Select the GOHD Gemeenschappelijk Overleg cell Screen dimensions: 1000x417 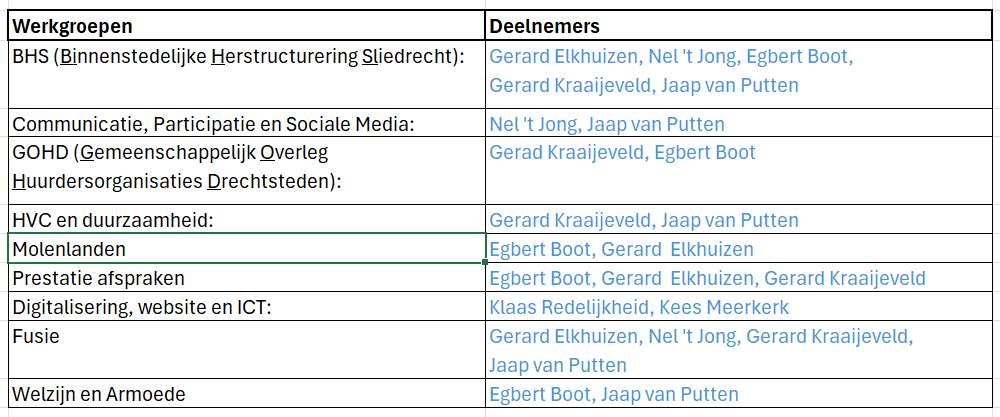[x=245, y=170]
